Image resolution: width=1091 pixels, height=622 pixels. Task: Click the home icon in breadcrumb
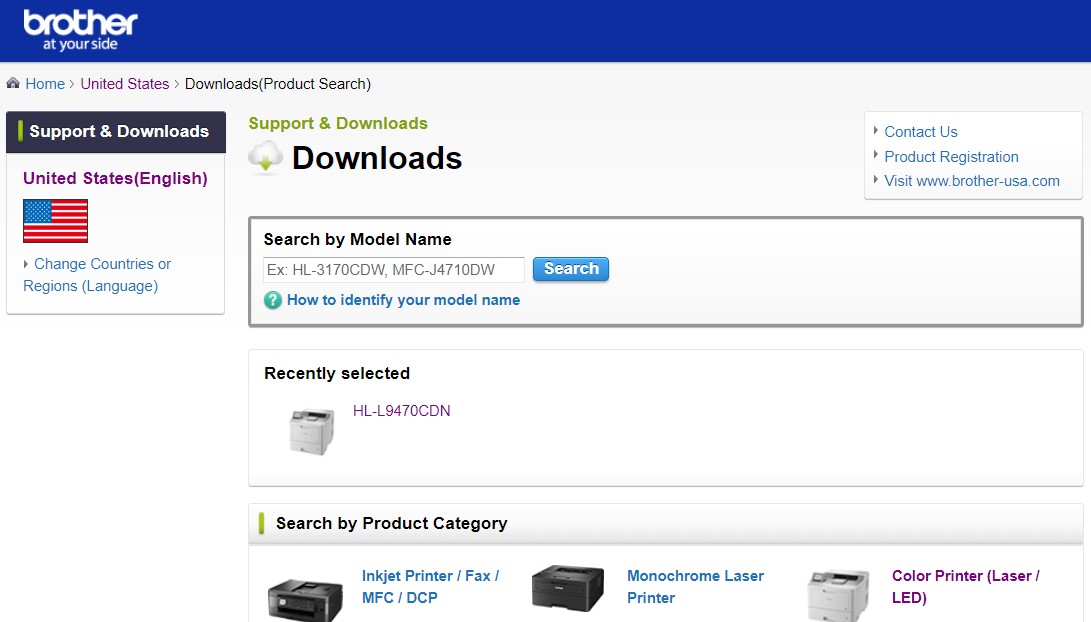tap(13, 83)
